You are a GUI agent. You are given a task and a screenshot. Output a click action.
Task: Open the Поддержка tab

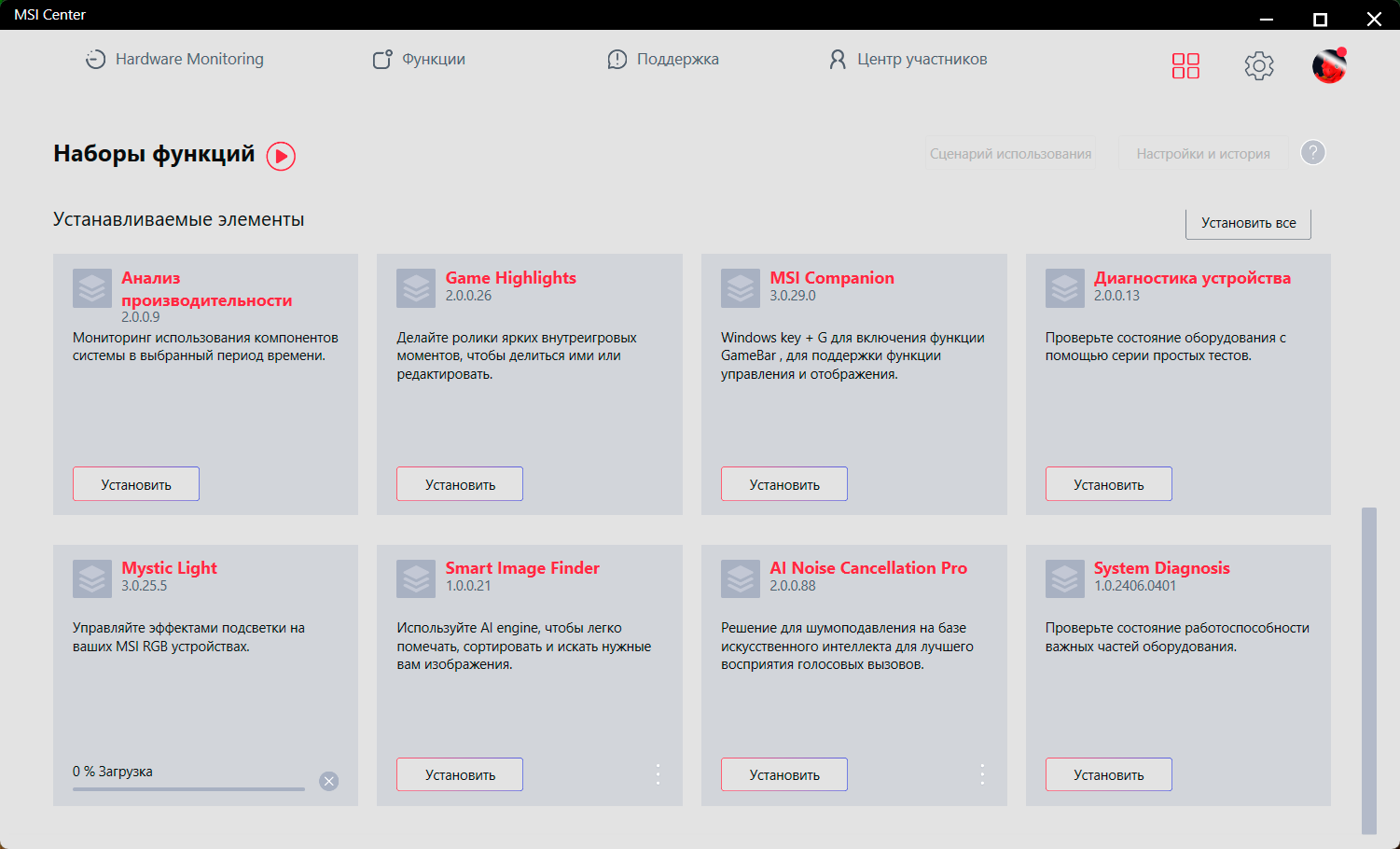pos(663,60)
